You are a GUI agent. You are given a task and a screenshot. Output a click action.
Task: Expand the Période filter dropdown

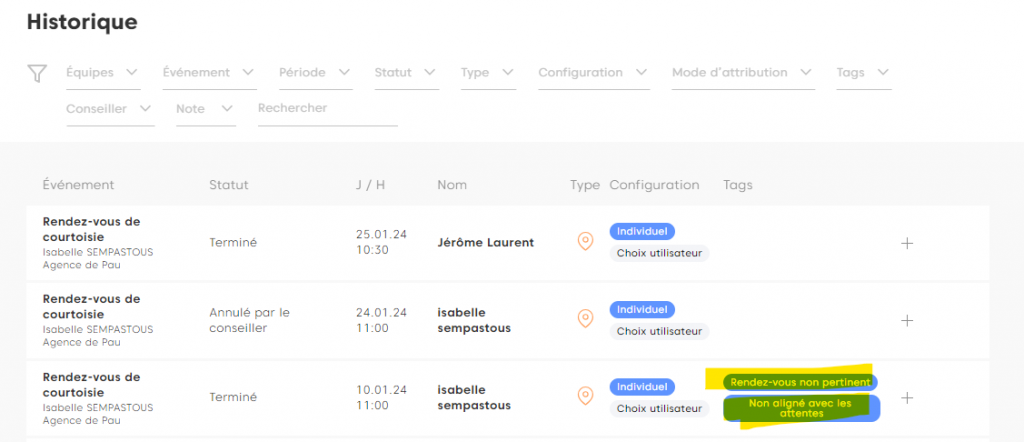(315, 73)
